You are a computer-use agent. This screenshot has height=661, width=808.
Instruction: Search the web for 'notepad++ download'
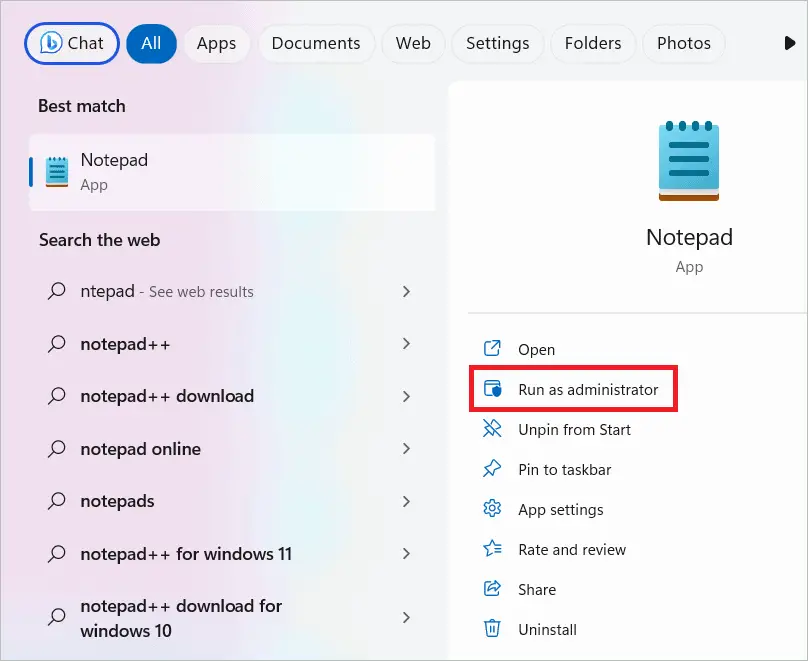click(167, 396)
